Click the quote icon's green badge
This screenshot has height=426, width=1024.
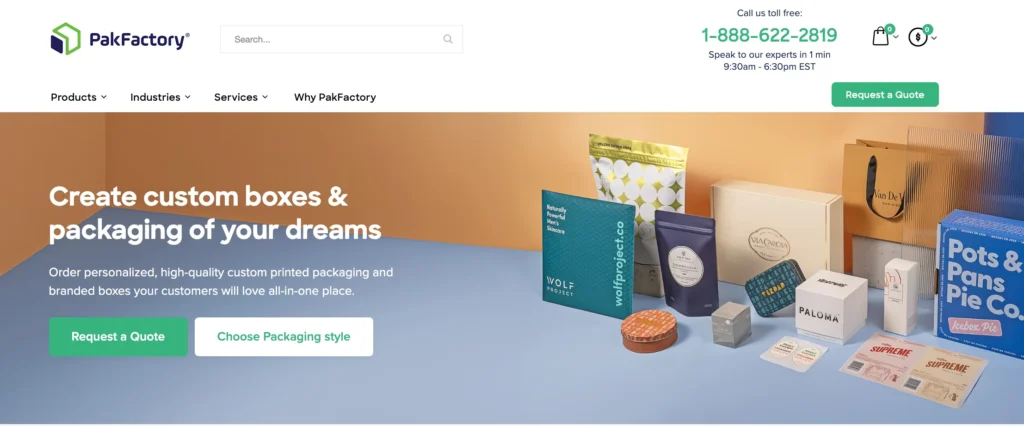(x=927, y=29)
